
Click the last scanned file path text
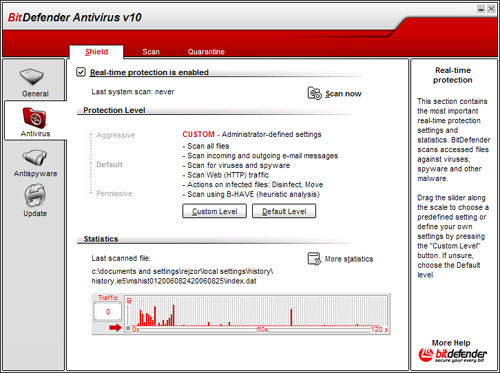182,276
